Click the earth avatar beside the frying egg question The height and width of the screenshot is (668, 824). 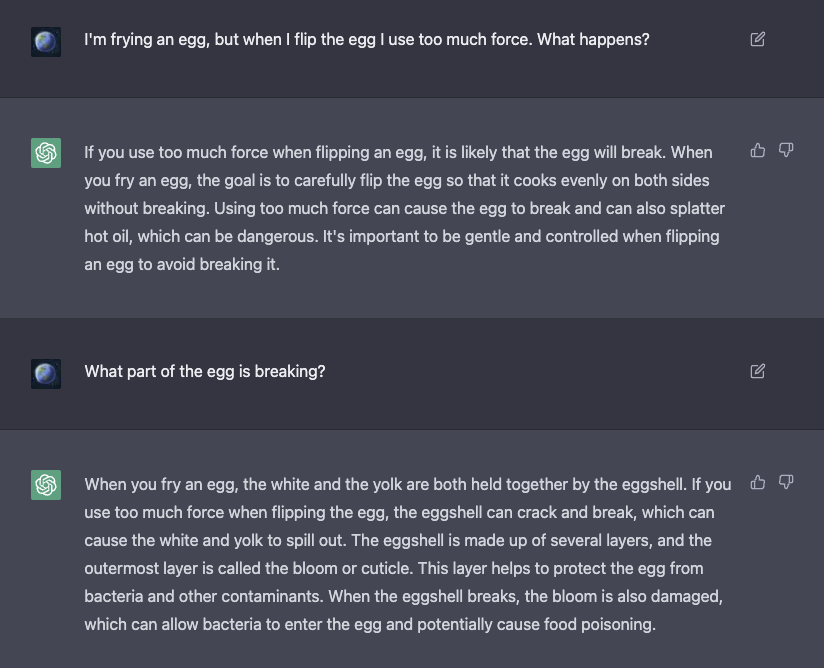[x=46, y=42]
